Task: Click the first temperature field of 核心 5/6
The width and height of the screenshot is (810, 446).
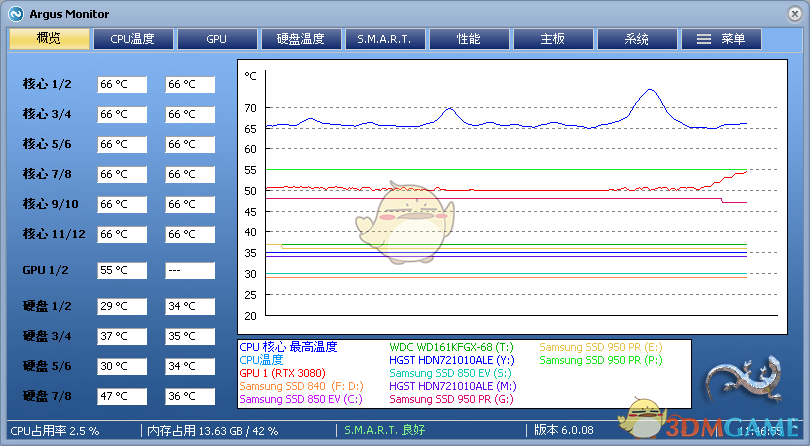Action: 122,144
